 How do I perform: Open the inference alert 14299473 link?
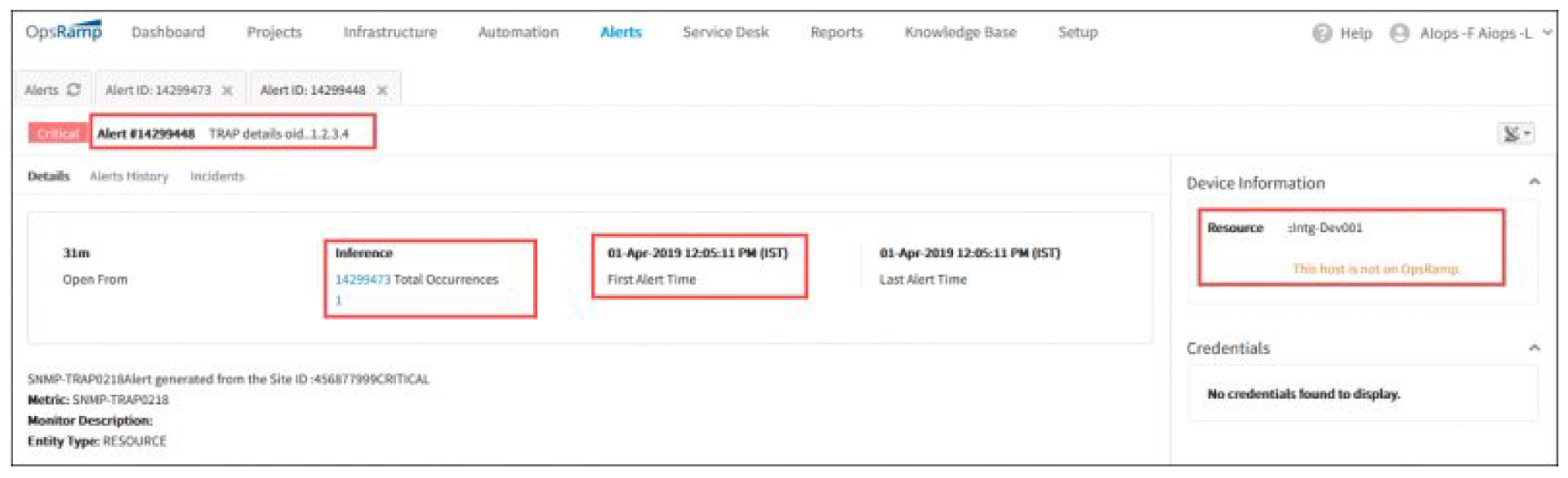(363, 279)
